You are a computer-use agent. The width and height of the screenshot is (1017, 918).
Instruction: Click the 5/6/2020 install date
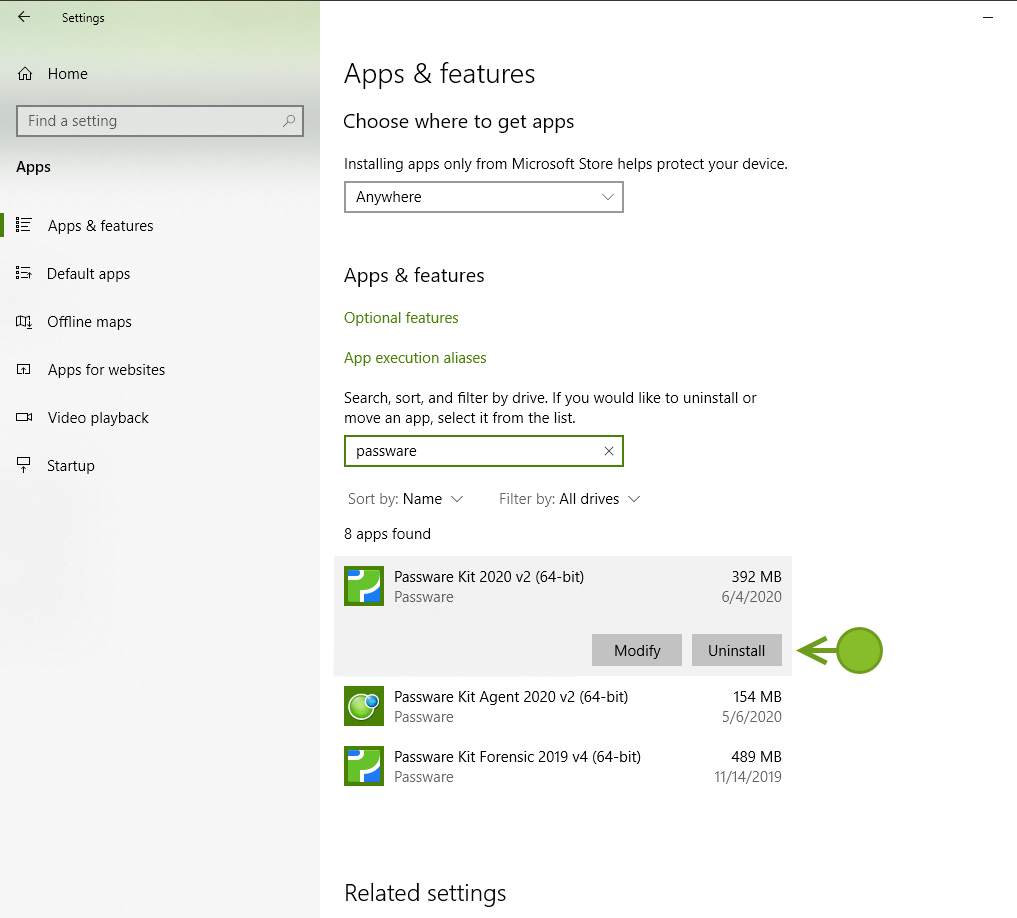tap(752, 717)
